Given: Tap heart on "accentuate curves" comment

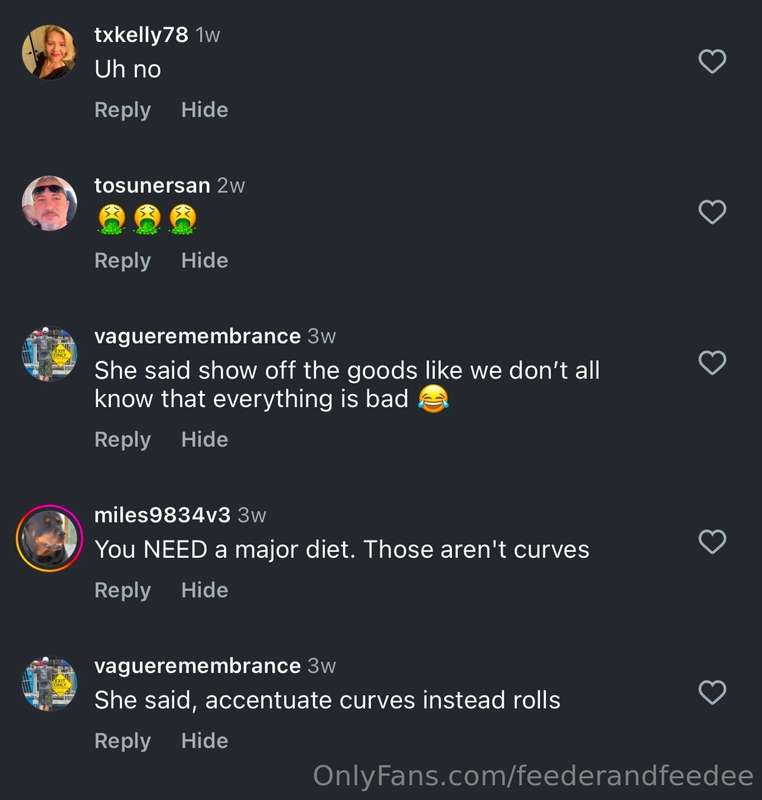Looking at the screenshot, I should [x=712, y=692].
